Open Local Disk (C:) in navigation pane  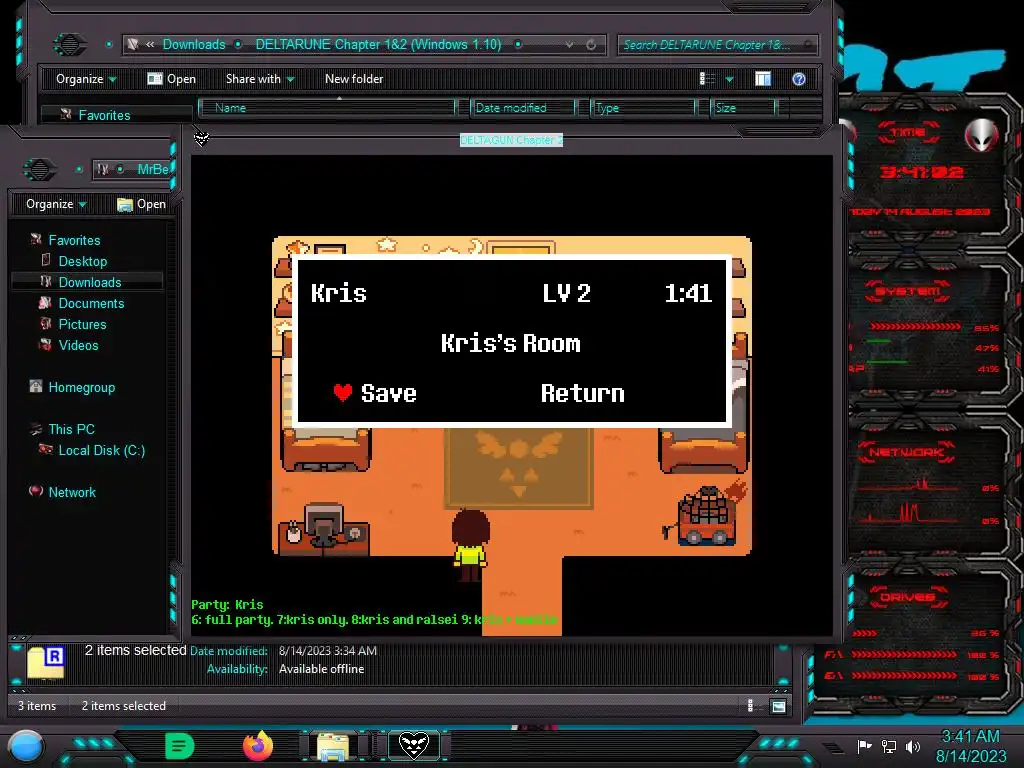pos(102,450)
